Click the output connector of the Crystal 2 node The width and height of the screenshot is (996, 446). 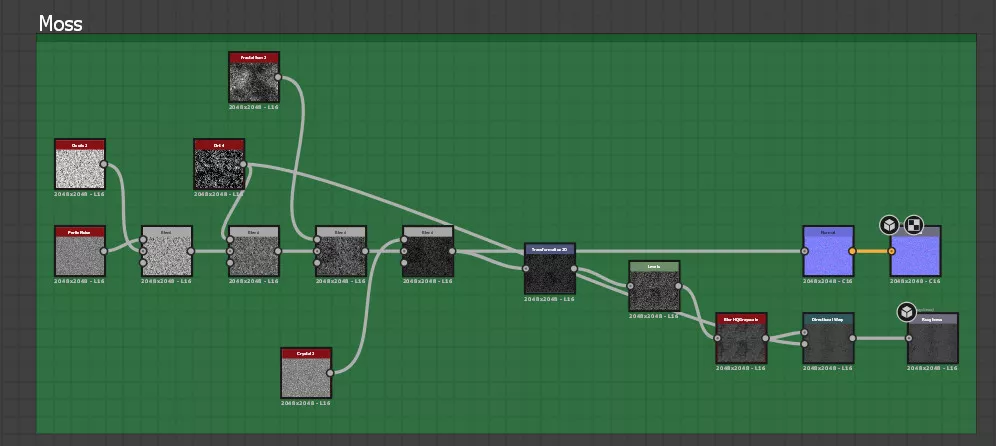click(332, 373)
